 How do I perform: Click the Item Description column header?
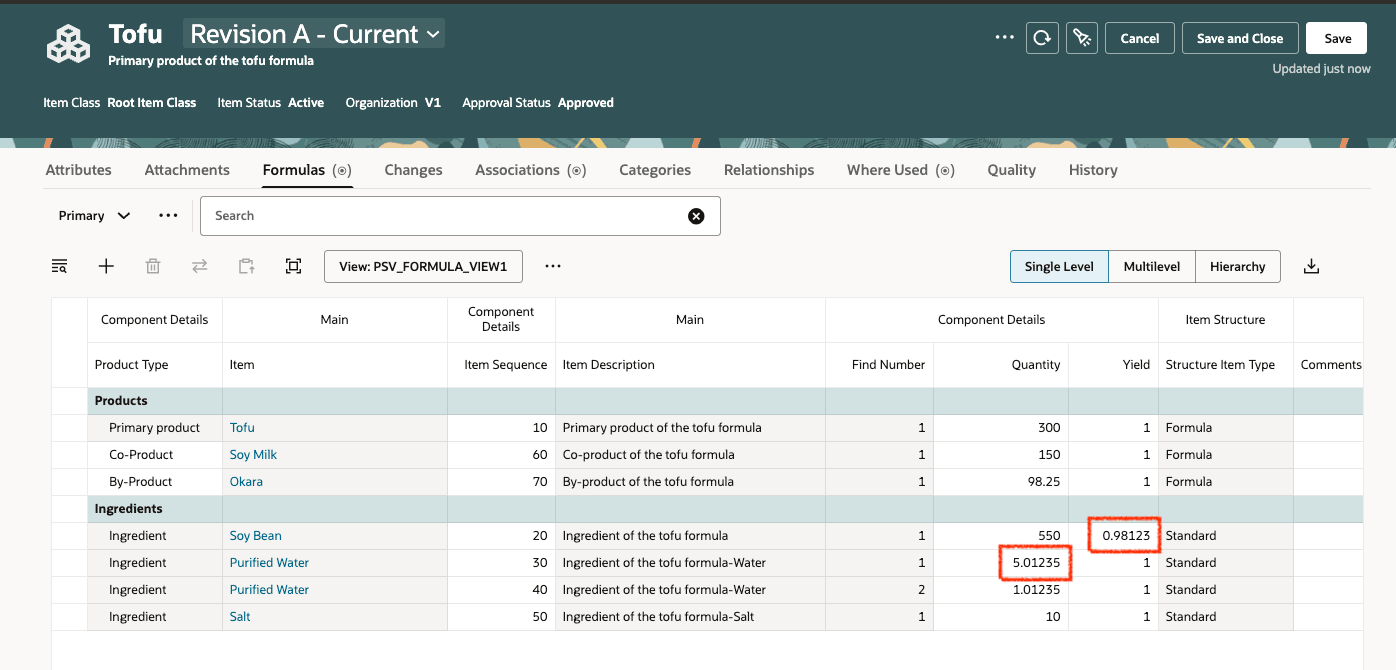click(x=690, y=365)
